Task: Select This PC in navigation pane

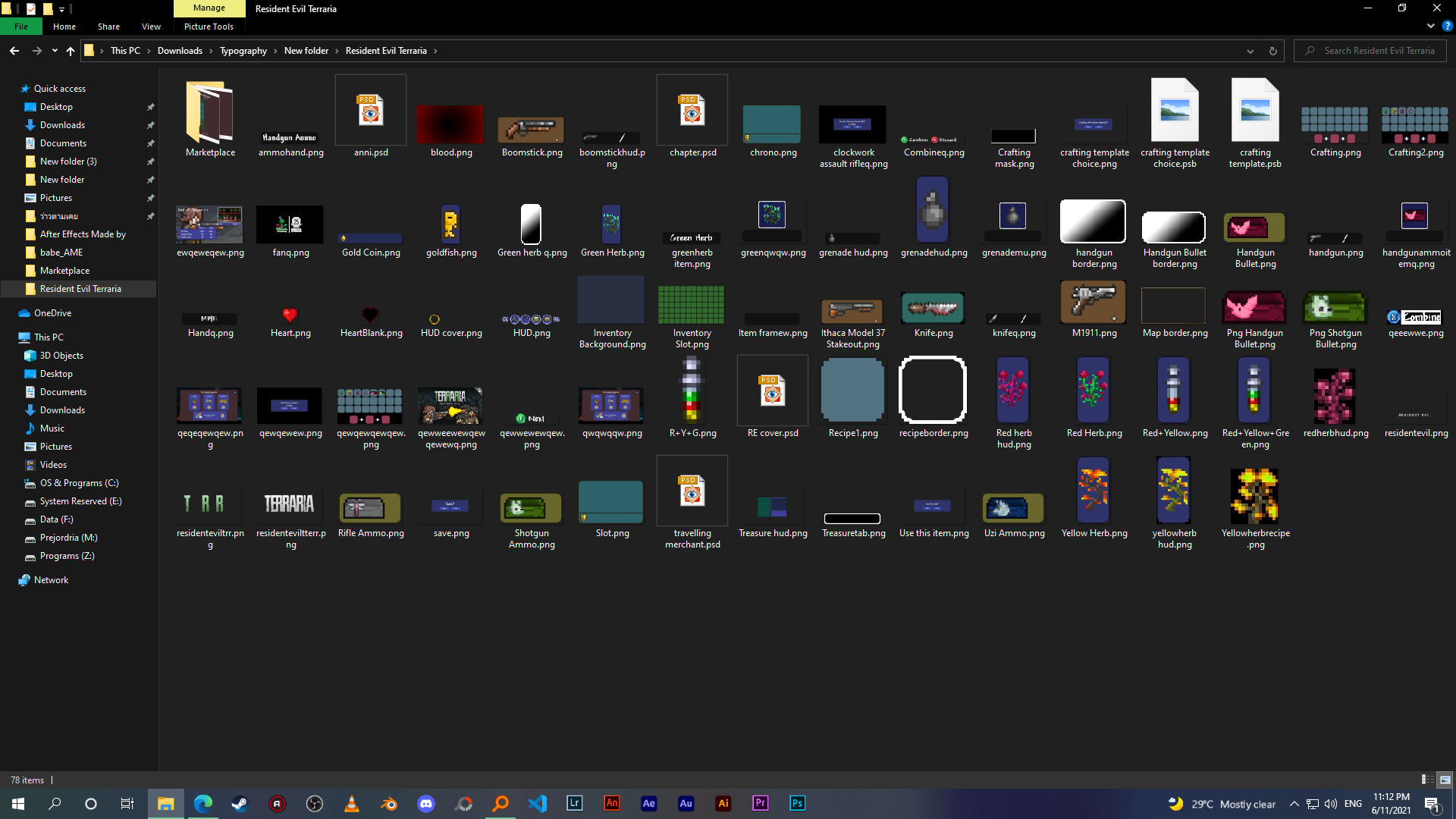Action: [x=49, y=337]
